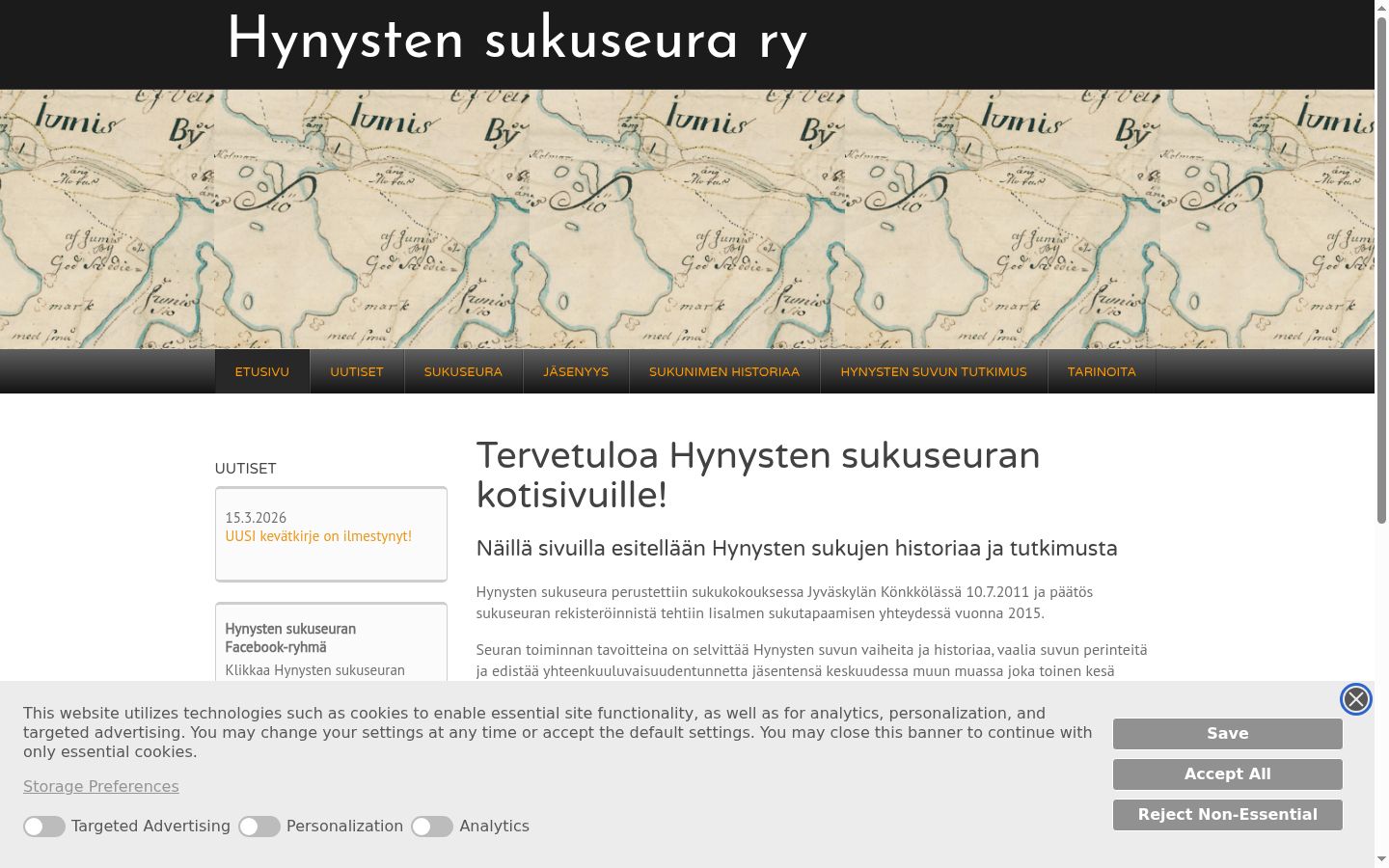The height and width of the screenshot is (868, 1389).
Task: Click the date text 15.3.2026
Action: (x=256, y=518)
